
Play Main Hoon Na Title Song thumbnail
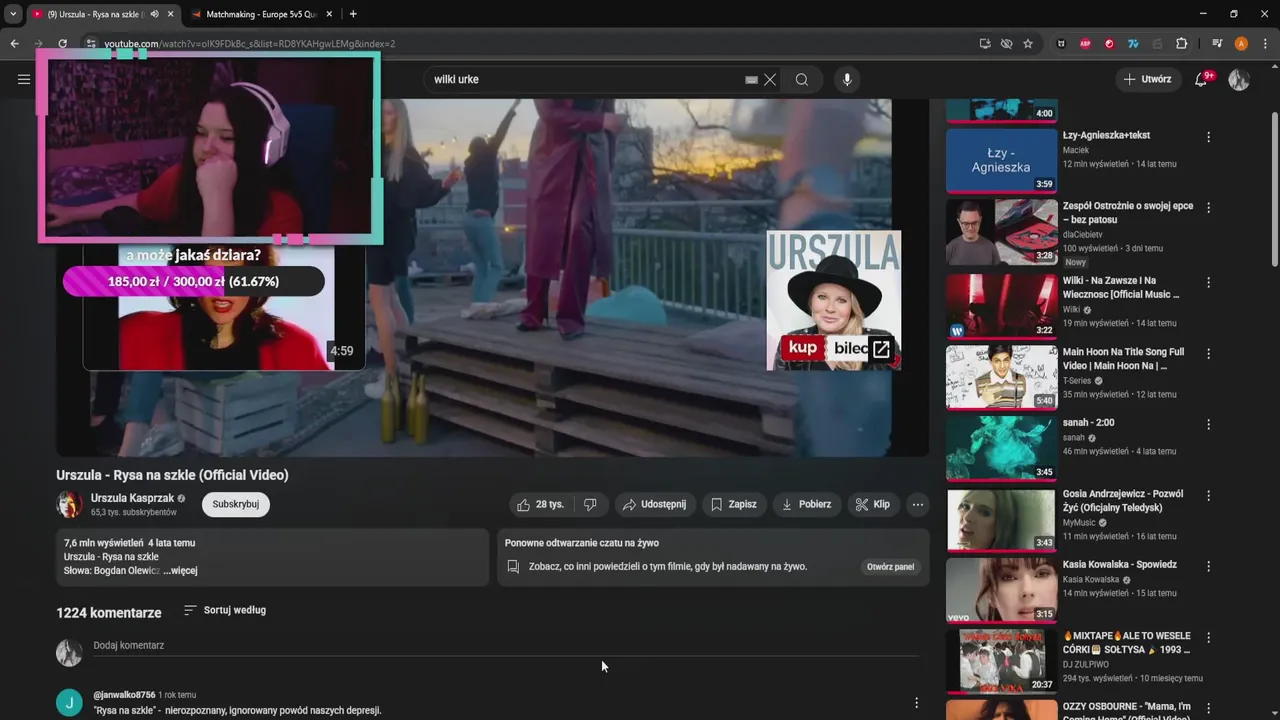(1001, 378)
